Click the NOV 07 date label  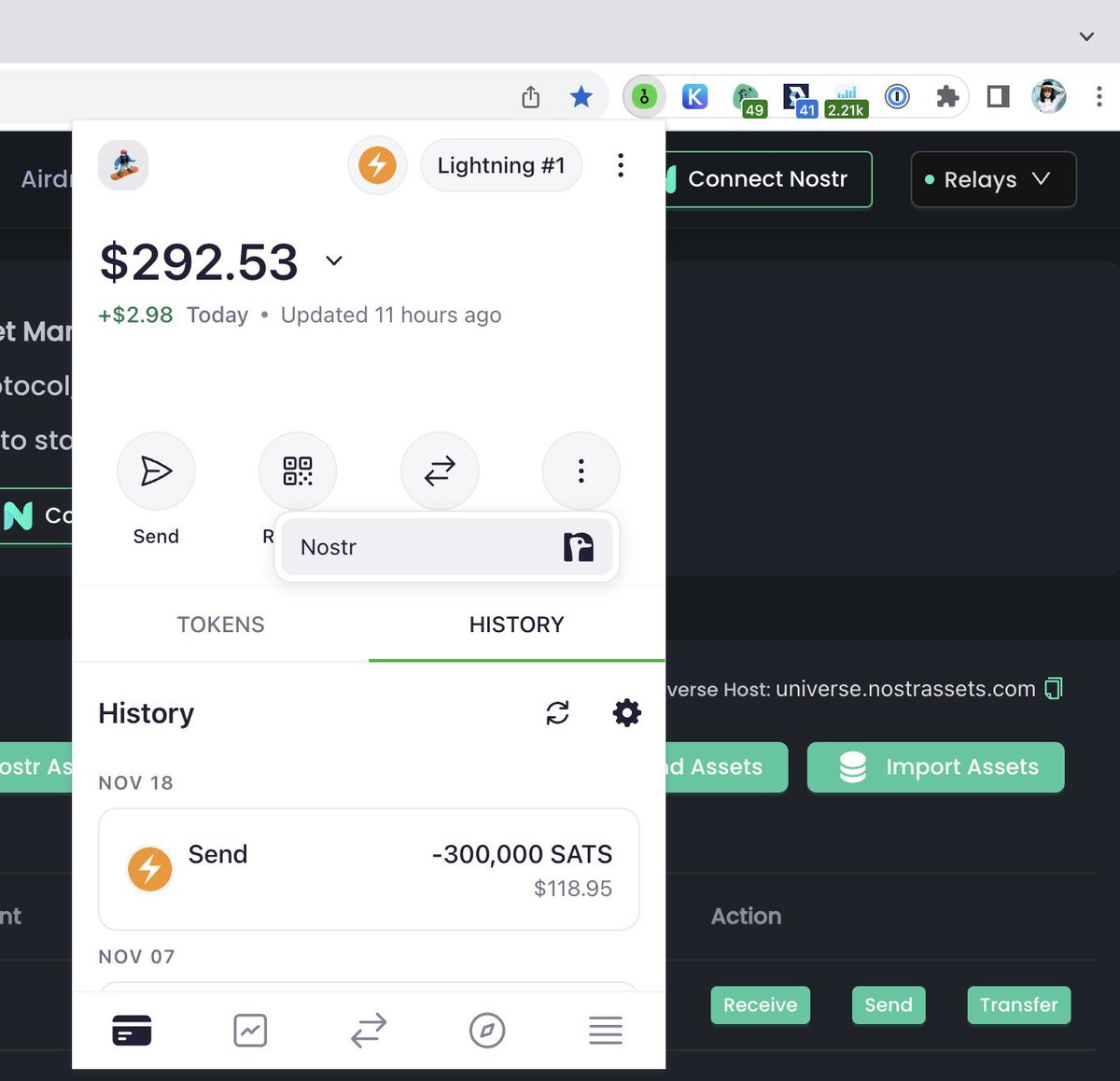pos(136,957)
